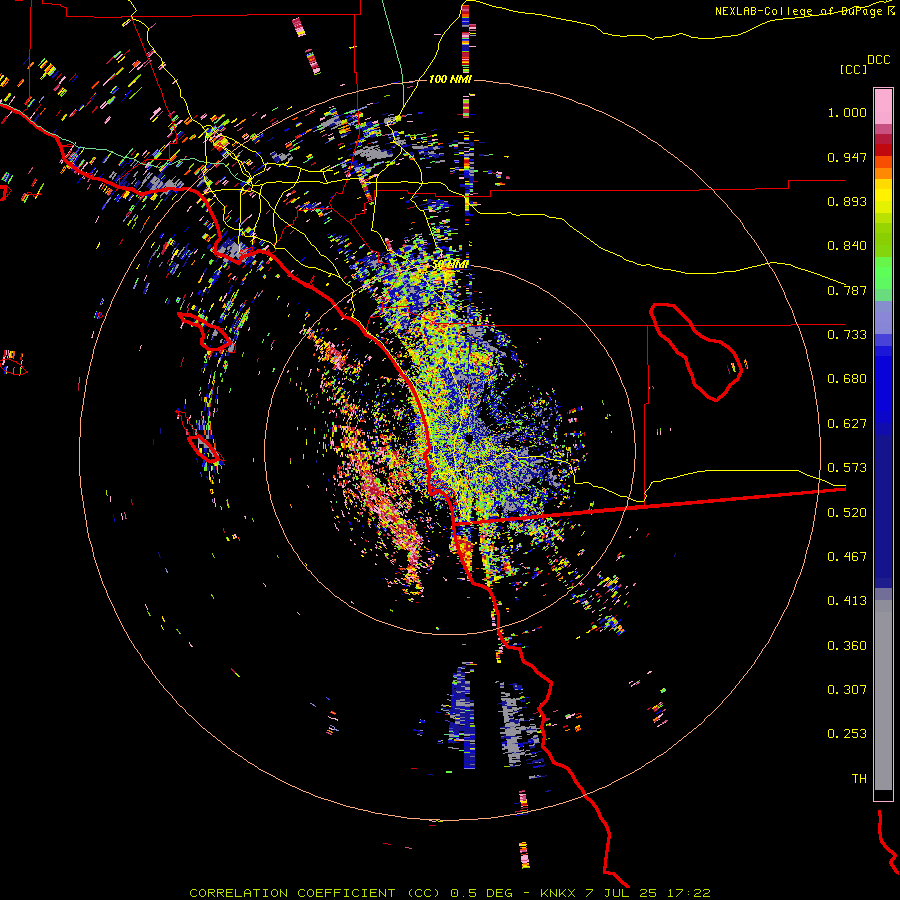
Task: Select the 0.733 scale value
Action: 847,335
